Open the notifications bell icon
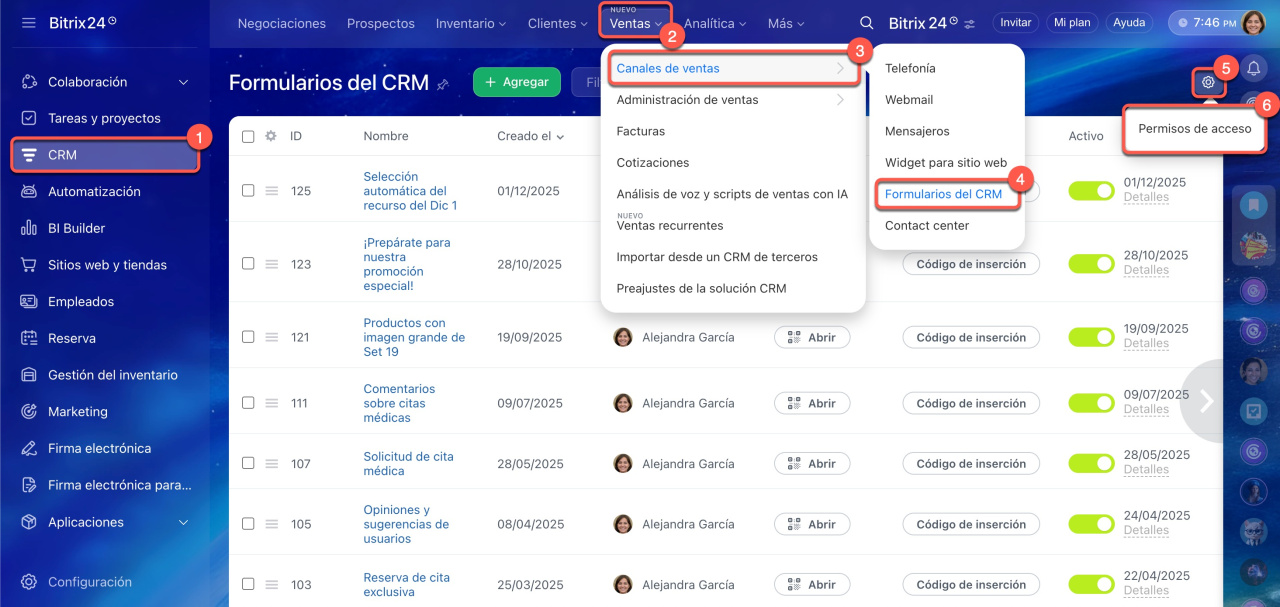The image size is (1280, 607). (x=1252, y=68)
